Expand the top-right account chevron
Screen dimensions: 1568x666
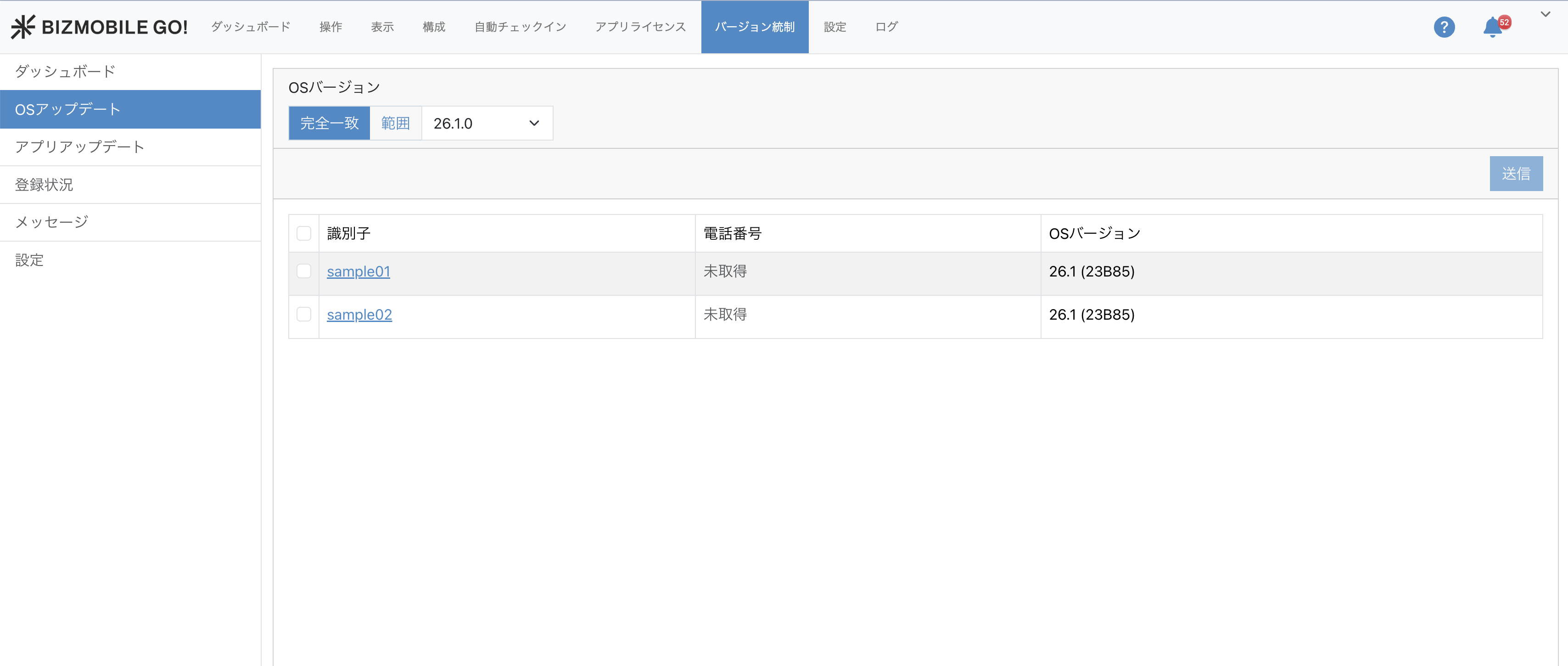coord(1545,15)
